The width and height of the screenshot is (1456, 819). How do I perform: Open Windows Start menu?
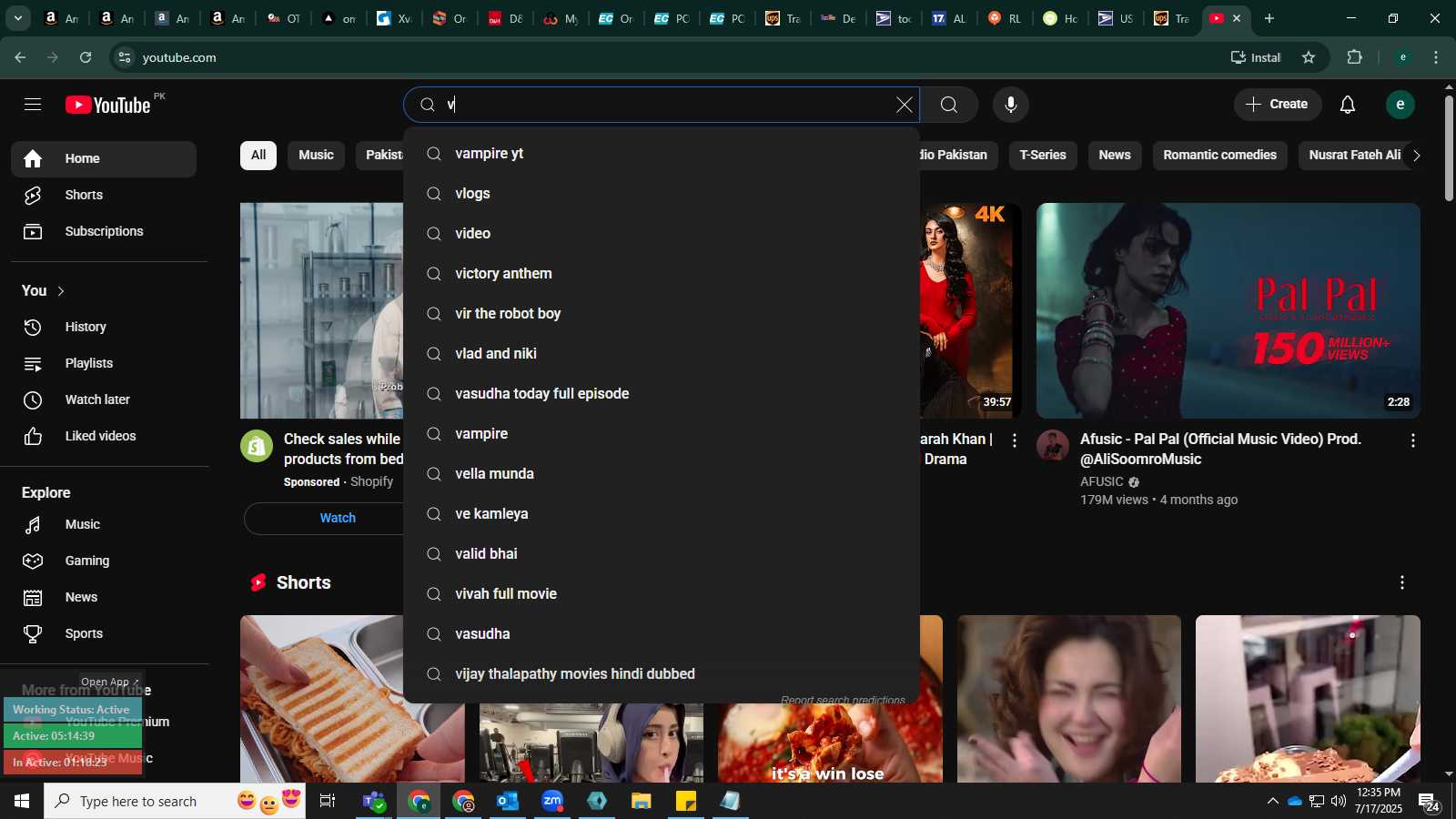tap(22, 801)
